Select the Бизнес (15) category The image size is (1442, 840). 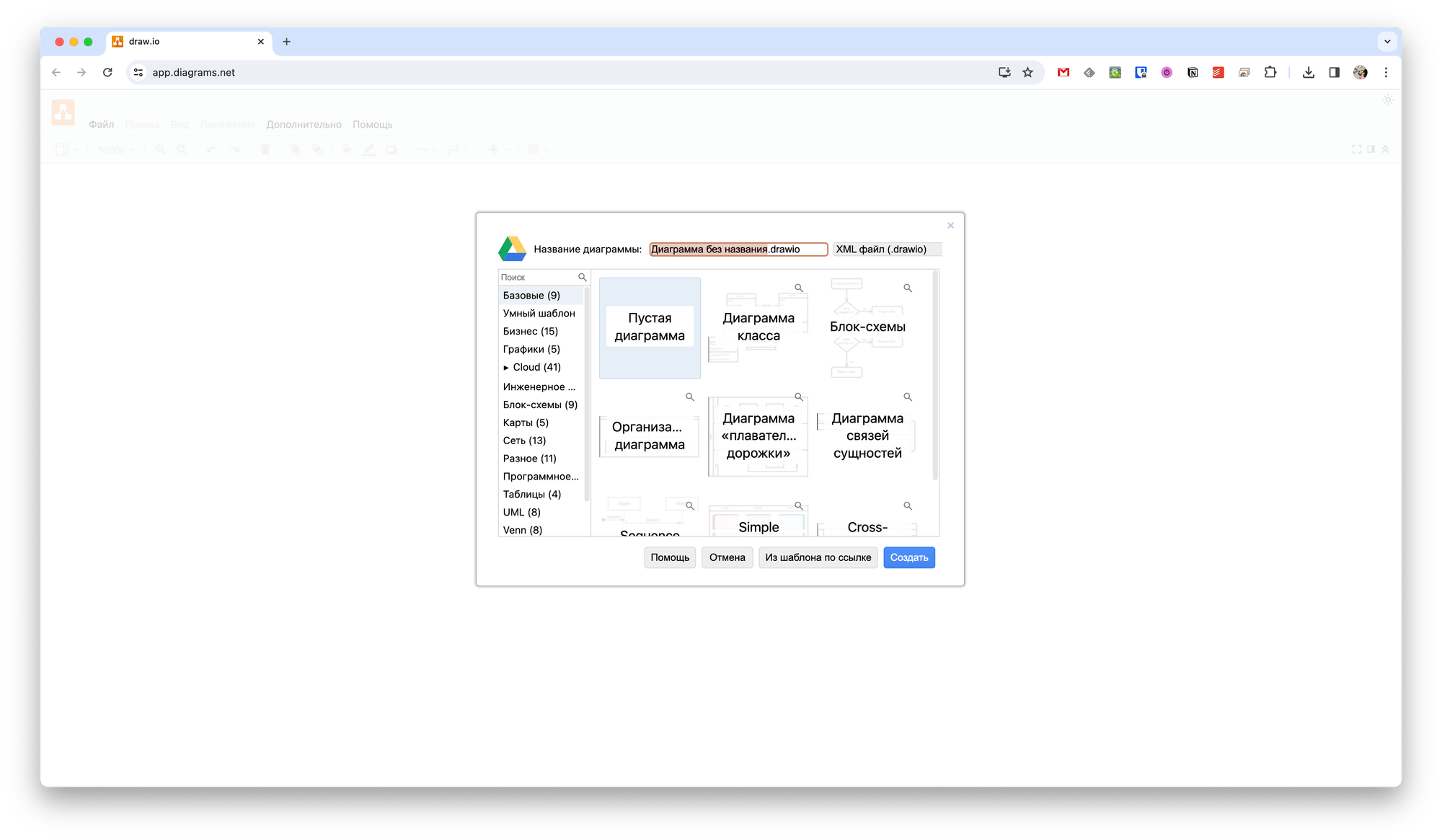tap(531, 331)
